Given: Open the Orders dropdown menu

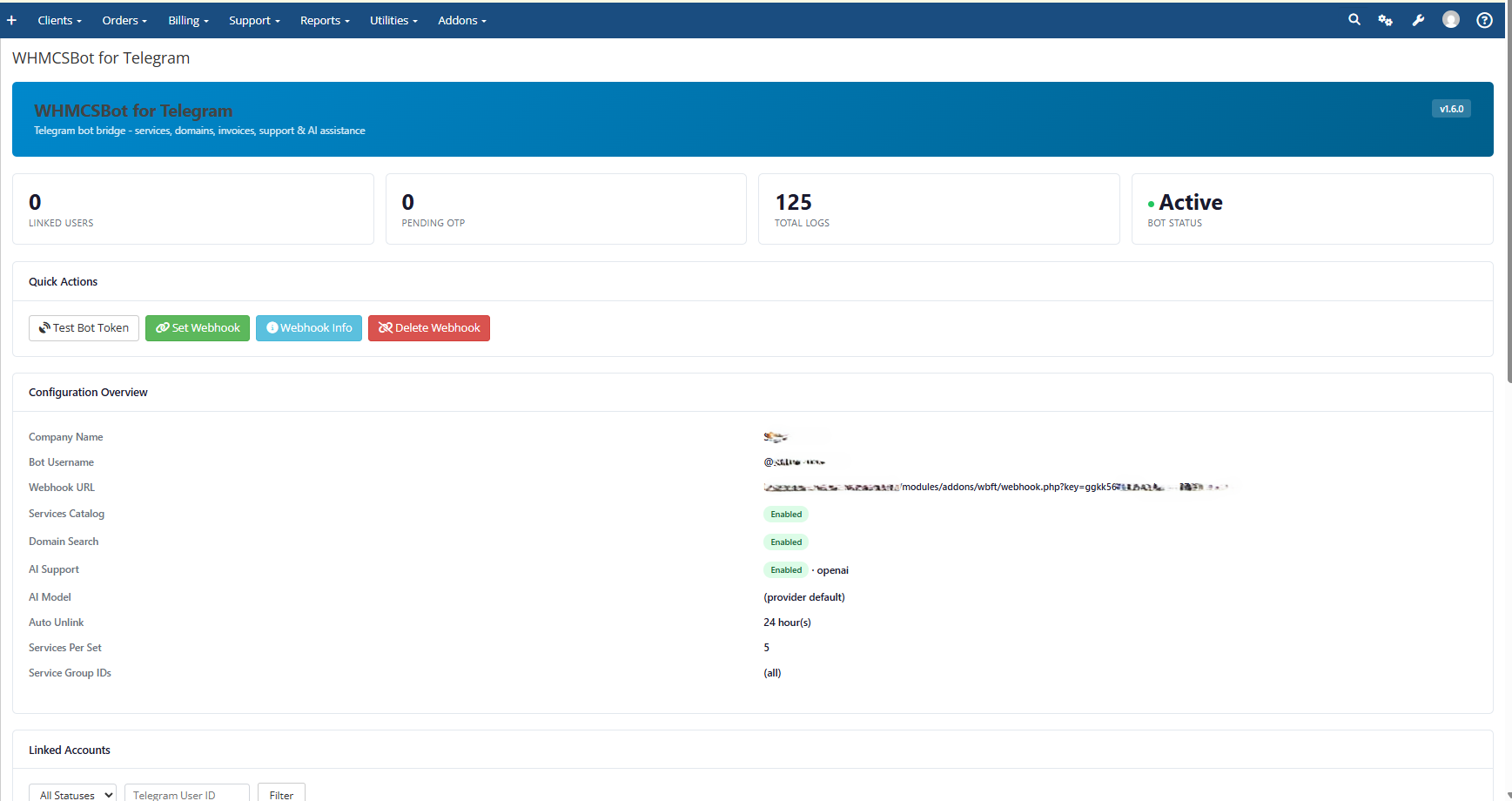Looking at the screenshot, I should click(x=124, y=20).
